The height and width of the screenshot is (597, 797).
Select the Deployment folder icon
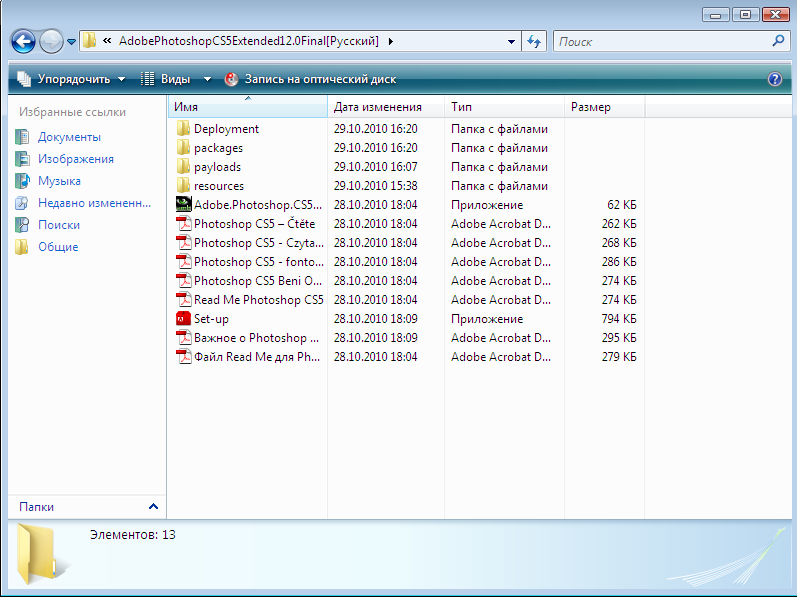point(183,128)
